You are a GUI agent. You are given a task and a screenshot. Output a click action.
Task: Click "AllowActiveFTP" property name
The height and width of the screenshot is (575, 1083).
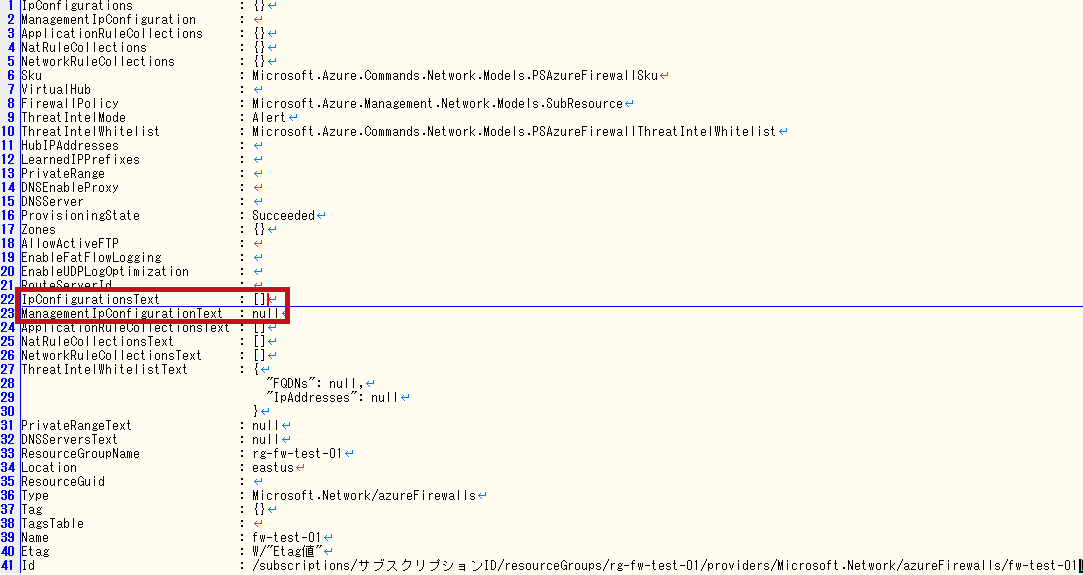[70, 244]
